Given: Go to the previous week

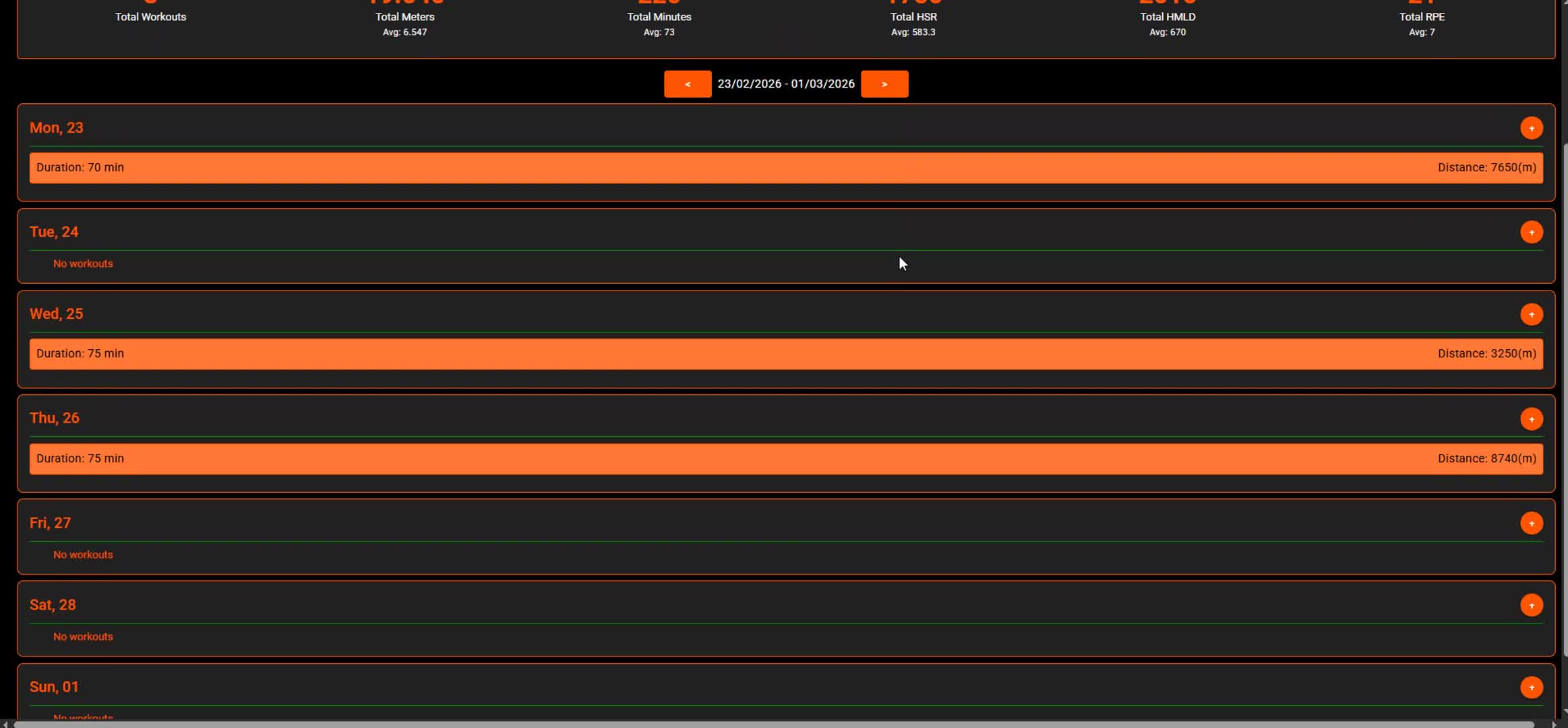Looking at the screenshot, I should pos(687,84).
